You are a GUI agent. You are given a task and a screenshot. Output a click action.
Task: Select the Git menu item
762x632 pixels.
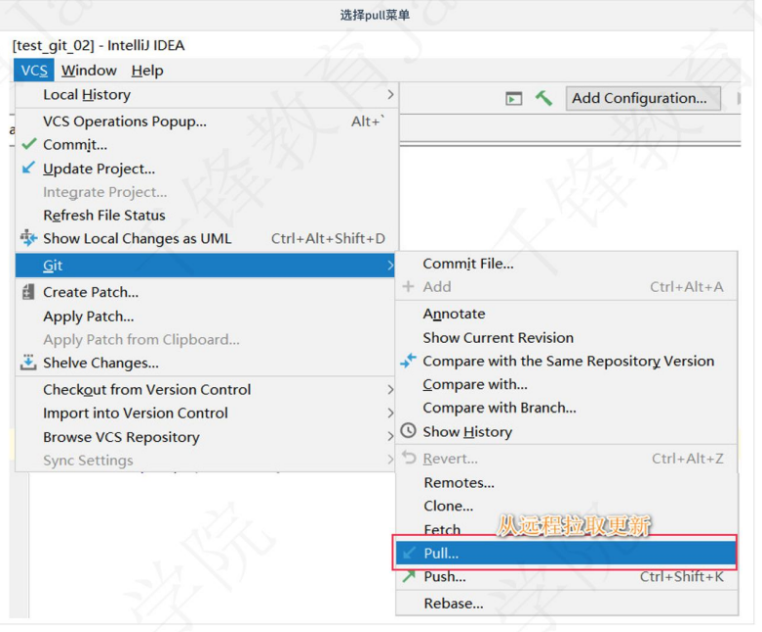pos(205,265)
